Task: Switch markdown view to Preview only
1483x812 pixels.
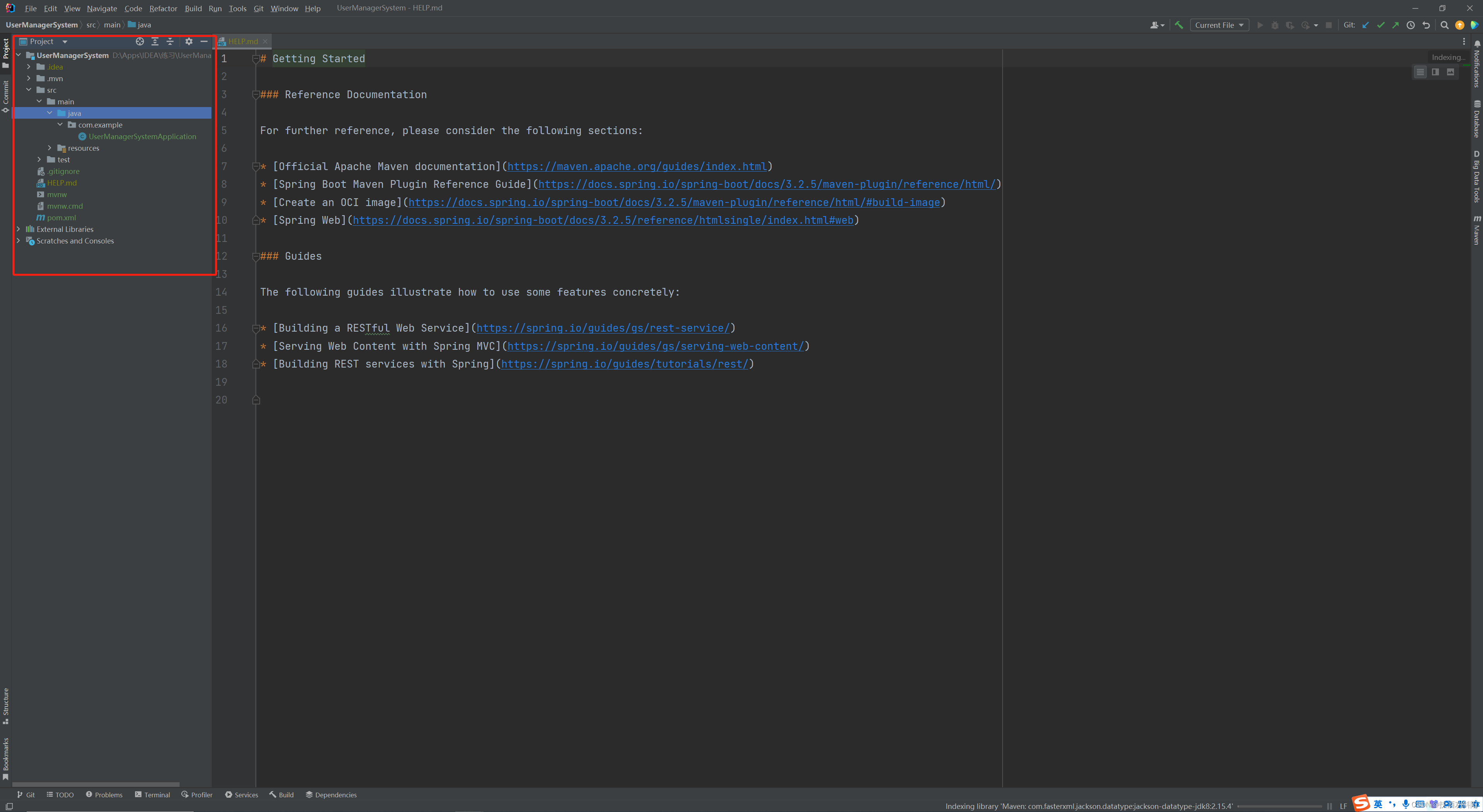Action: click(x=1450, y=72)
